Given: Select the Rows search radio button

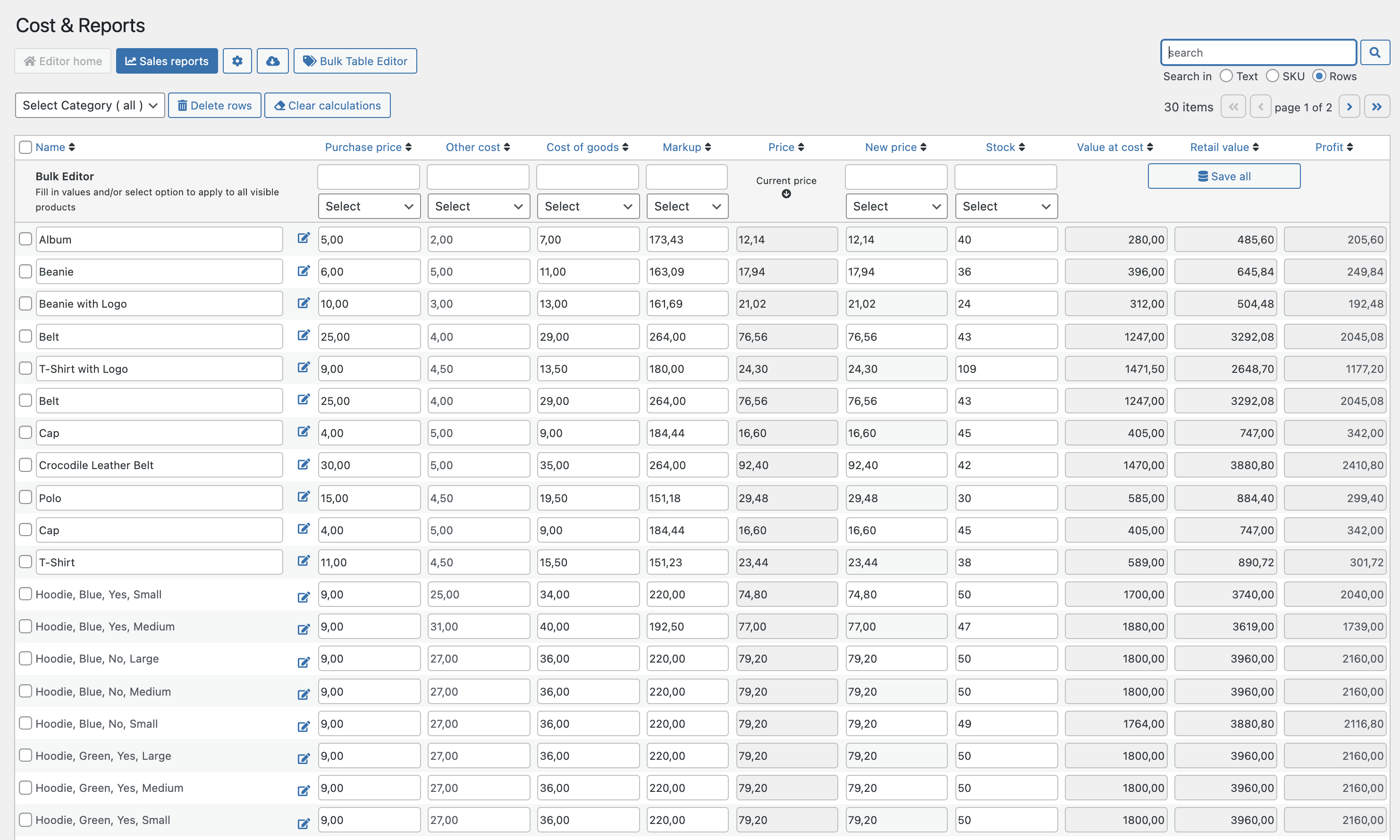Looking at the screenshot, I should point(1319,76).
